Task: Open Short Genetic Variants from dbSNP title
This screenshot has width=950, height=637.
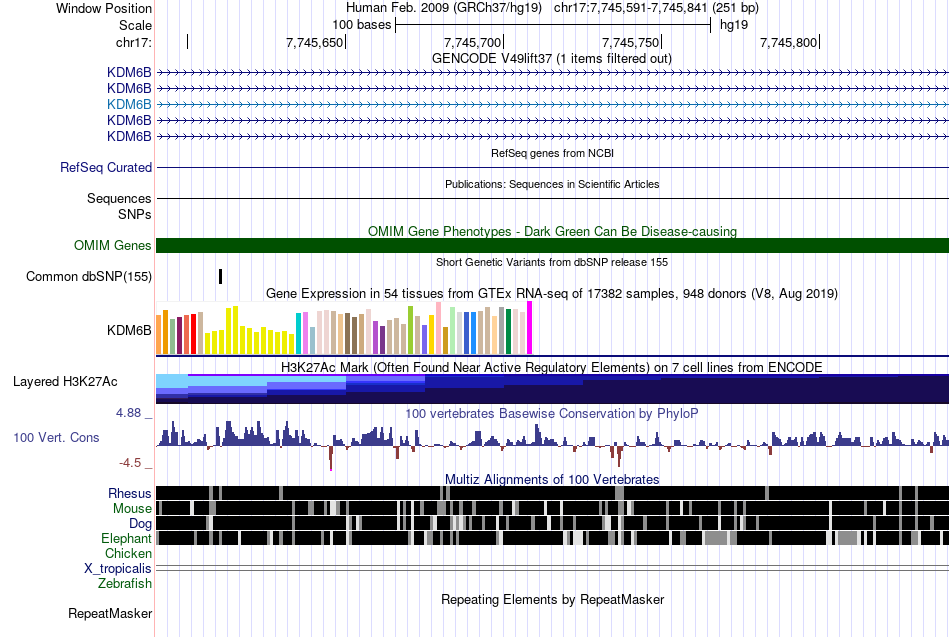Action: [x=552, y=262]
